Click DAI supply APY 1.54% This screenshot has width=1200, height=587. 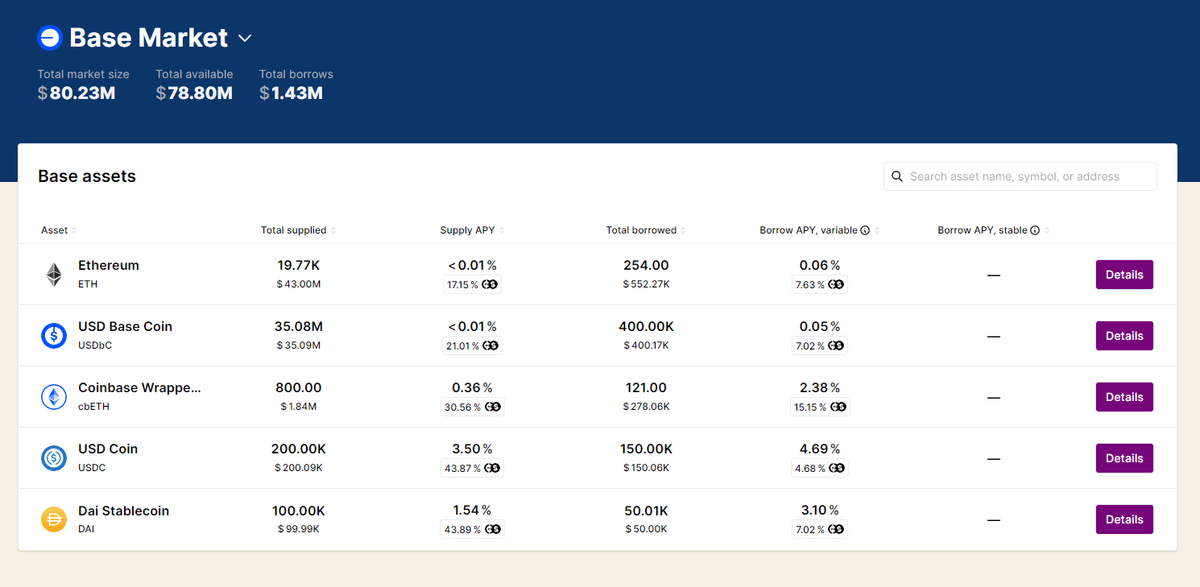click(x=472, y=511)
